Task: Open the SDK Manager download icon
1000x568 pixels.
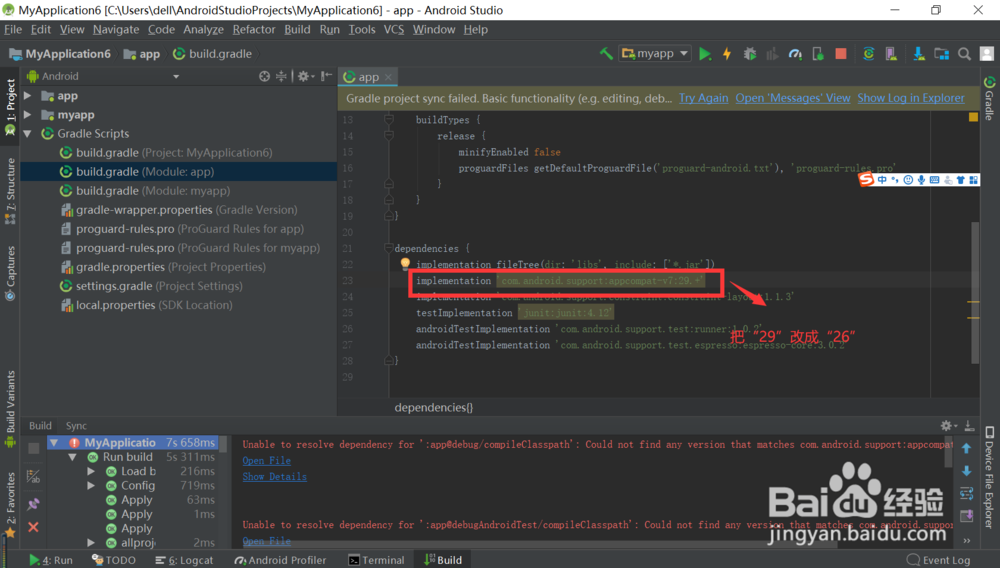Action: click(919, 54)
